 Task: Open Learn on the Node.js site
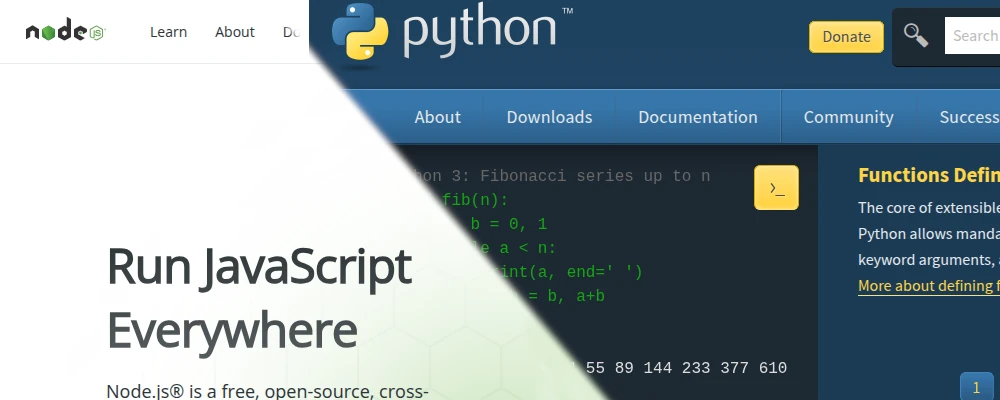[x=168, y=32]
